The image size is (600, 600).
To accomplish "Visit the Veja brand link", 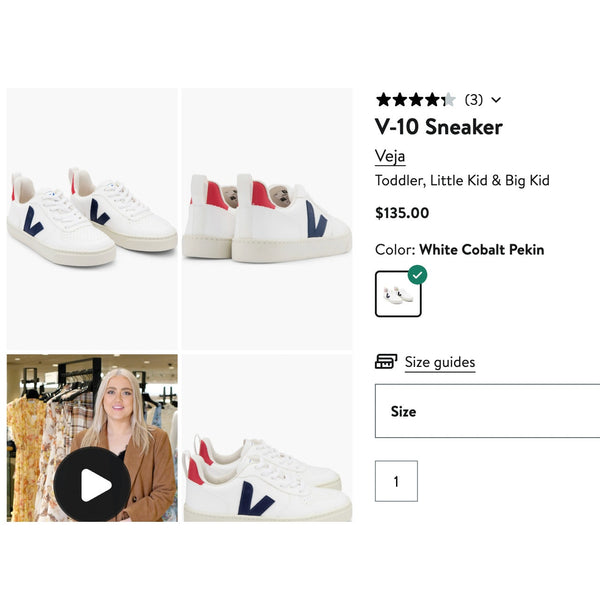I will 390,156.
